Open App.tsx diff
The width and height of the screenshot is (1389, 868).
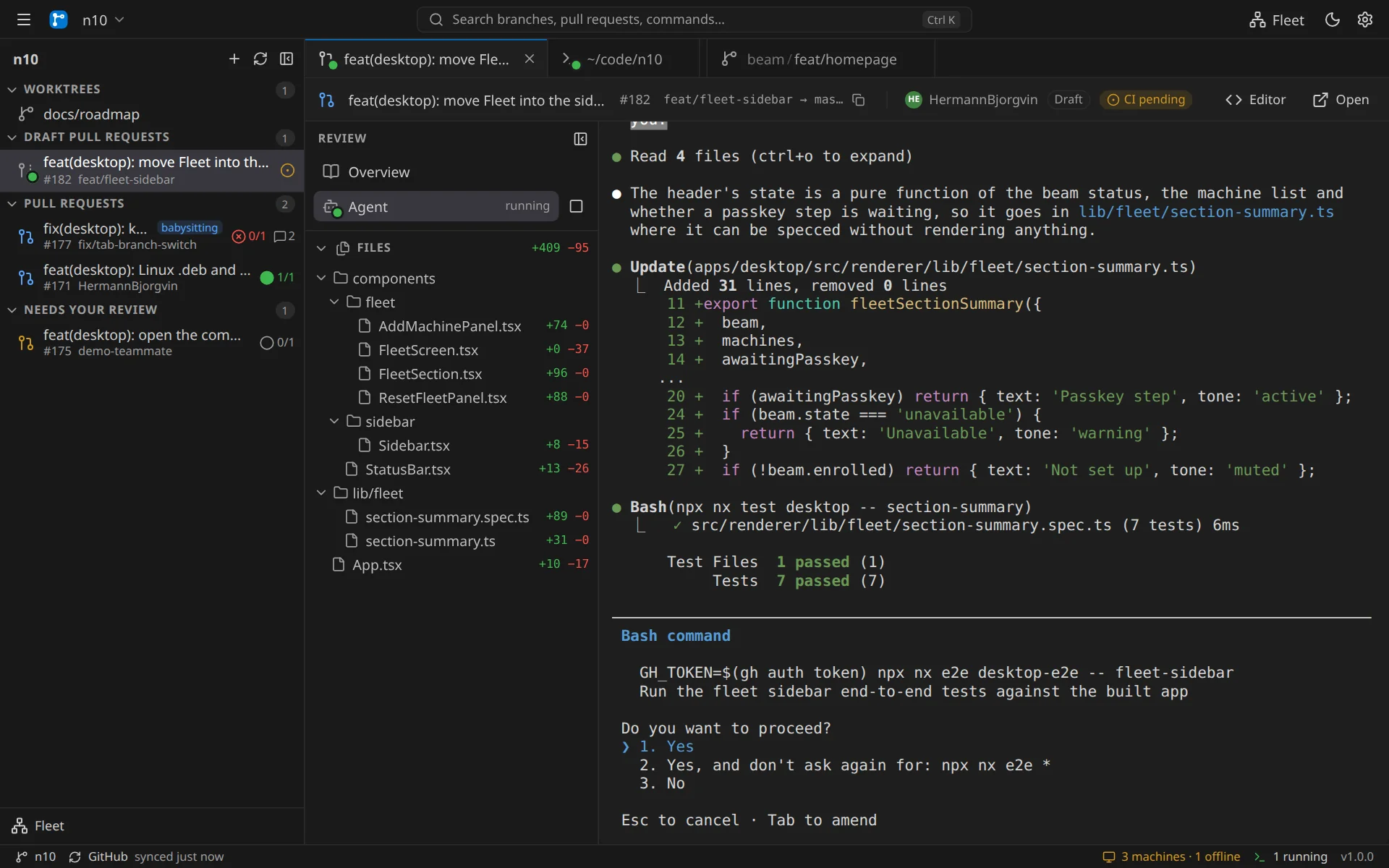click(x=452, y=564)
